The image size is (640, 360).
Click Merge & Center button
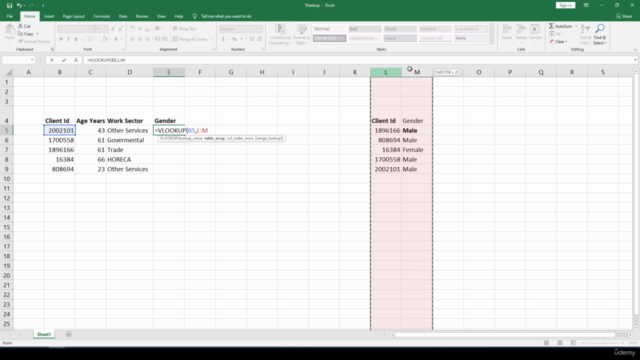coord(191,39)
